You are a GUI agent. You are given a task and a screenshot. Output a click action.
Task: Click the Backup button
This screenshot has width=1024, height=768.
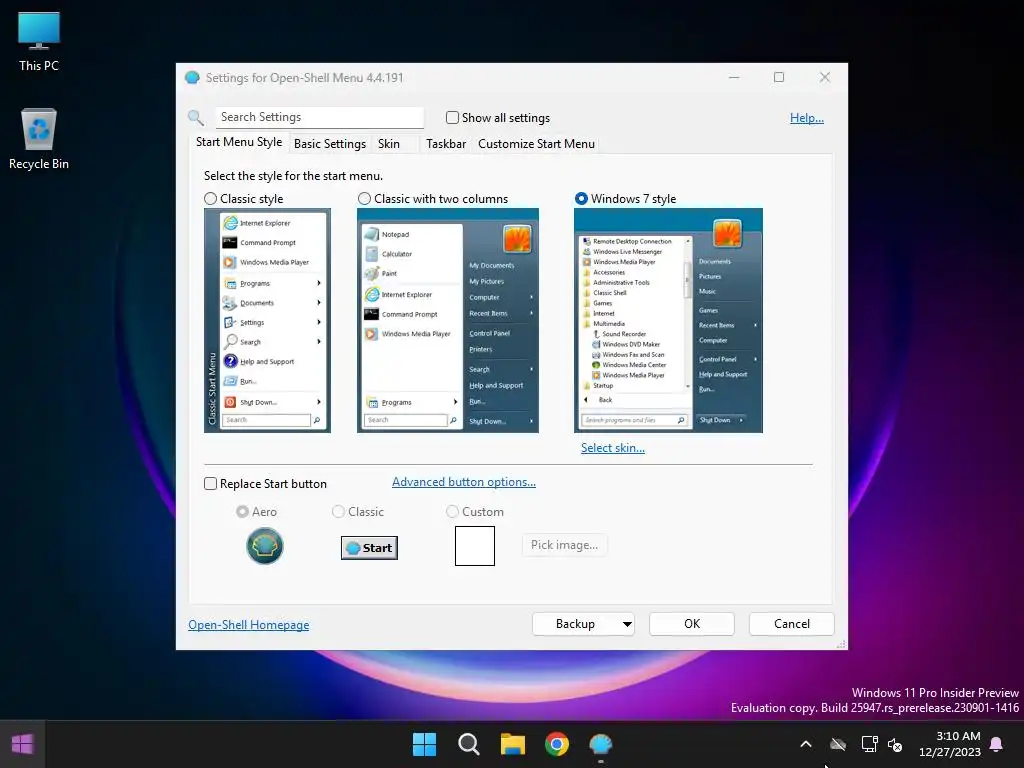point(575,624)
